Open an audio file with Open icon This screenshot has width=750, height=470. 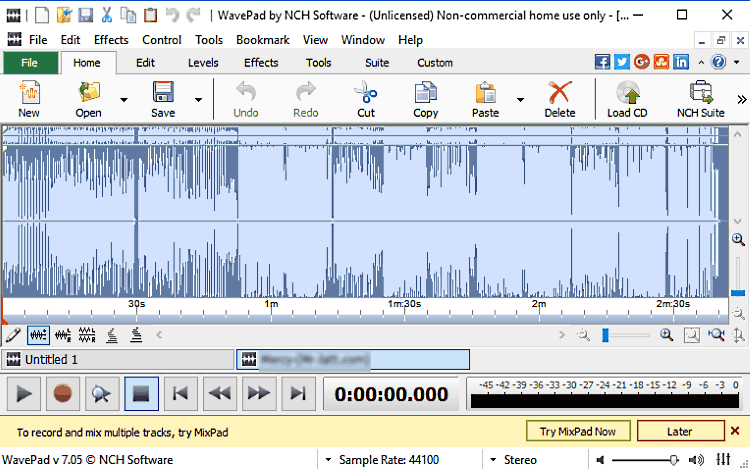[89, 93]
